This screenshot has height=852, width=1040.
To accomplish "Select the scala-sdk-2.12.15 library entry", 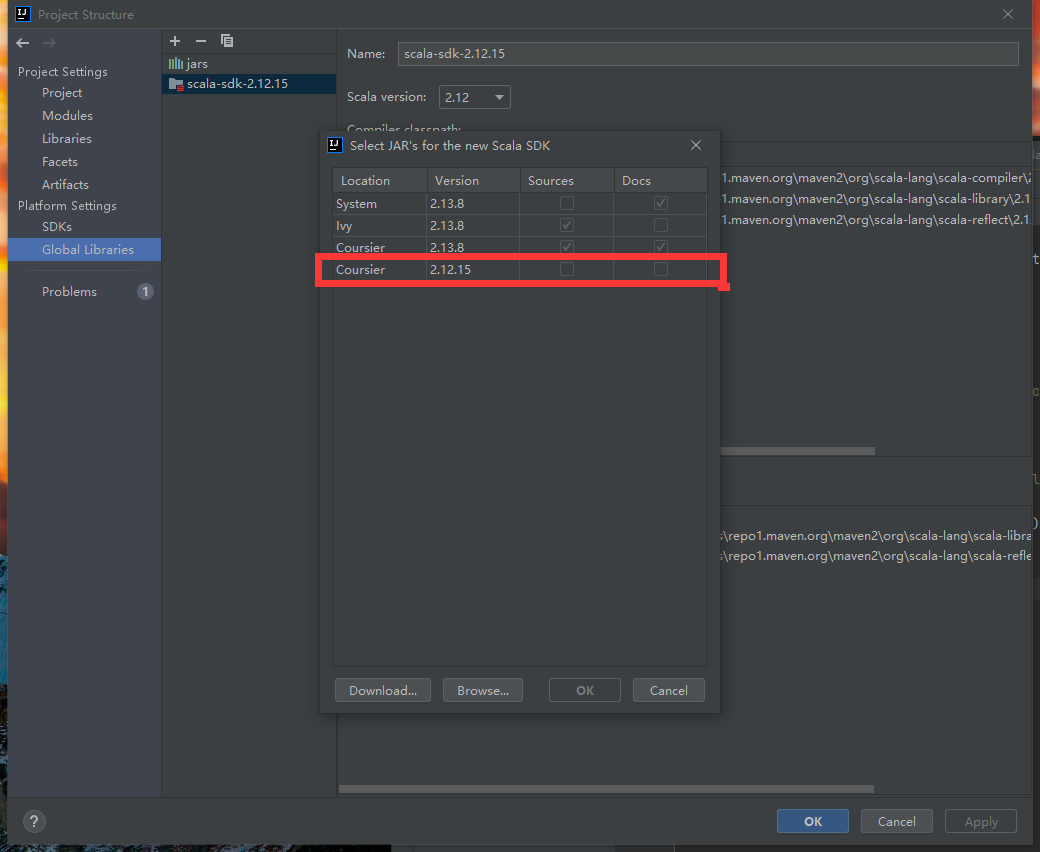I will coord(249,84).
